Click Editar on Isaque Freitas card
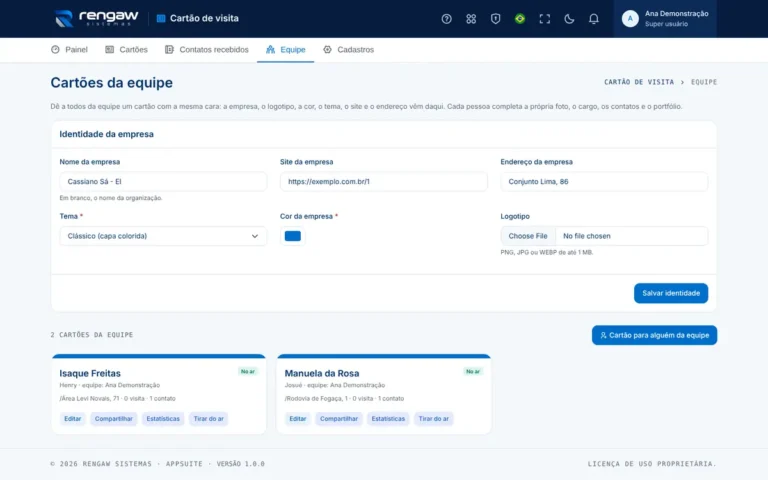The width and height of the screenshot is (768, 480). click(x=72, y=419)
